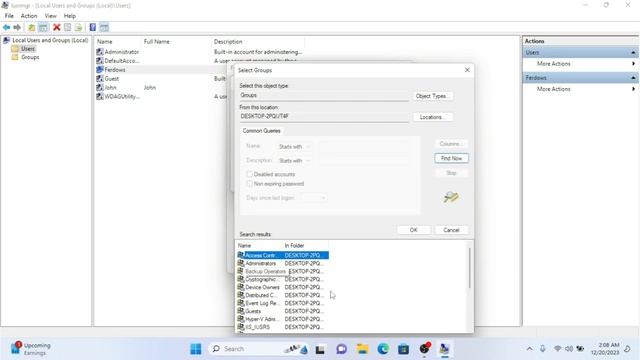Open the View menu
Image resolution: width=640 pixels, height=360 pixels.
click(51, 16)
